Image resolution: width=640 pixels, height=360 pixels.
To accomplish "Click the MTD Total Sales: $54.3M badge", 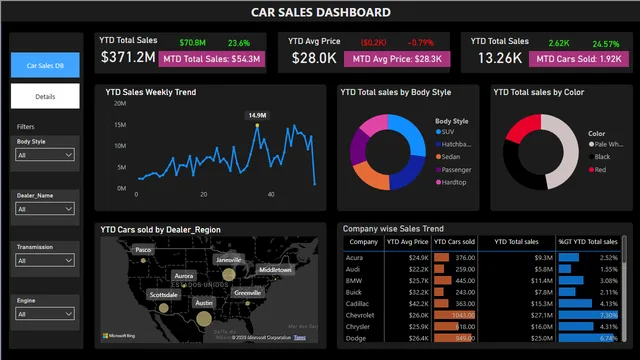I will pyautogui.click(x=212, y=59).
